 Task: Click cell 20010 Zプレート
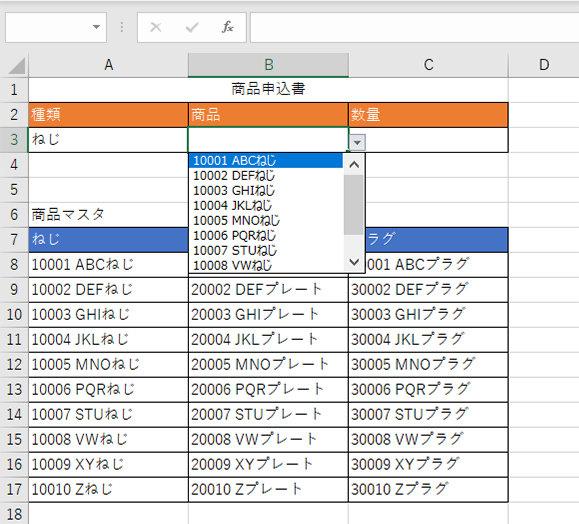268,489
